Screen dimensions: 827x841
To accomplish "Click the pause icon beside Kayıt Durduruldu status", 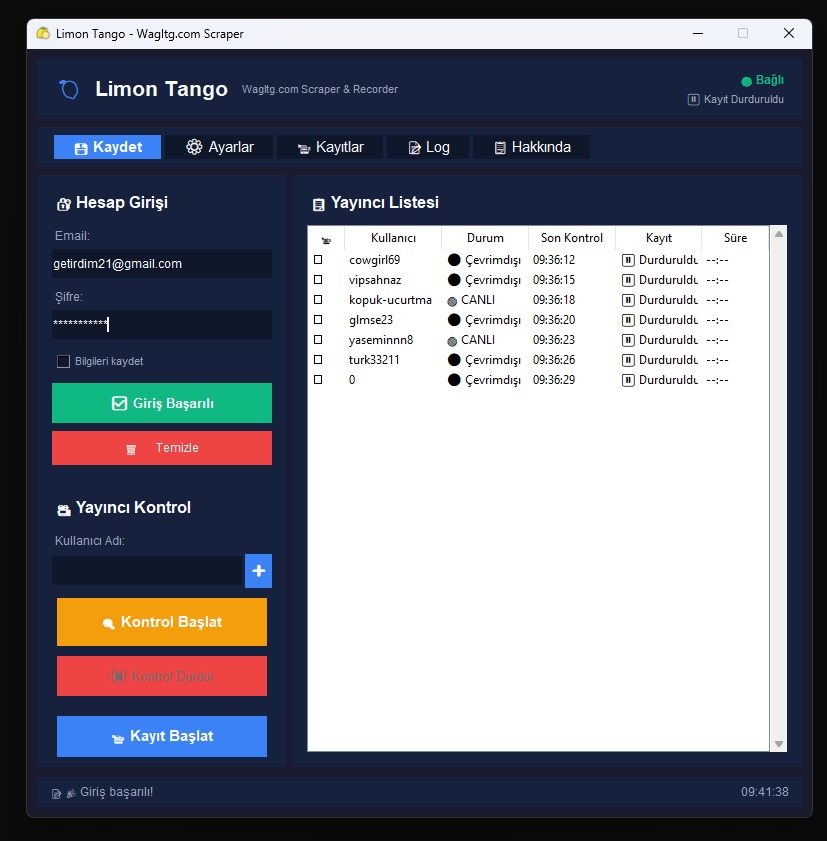I will tap(693, 100).
